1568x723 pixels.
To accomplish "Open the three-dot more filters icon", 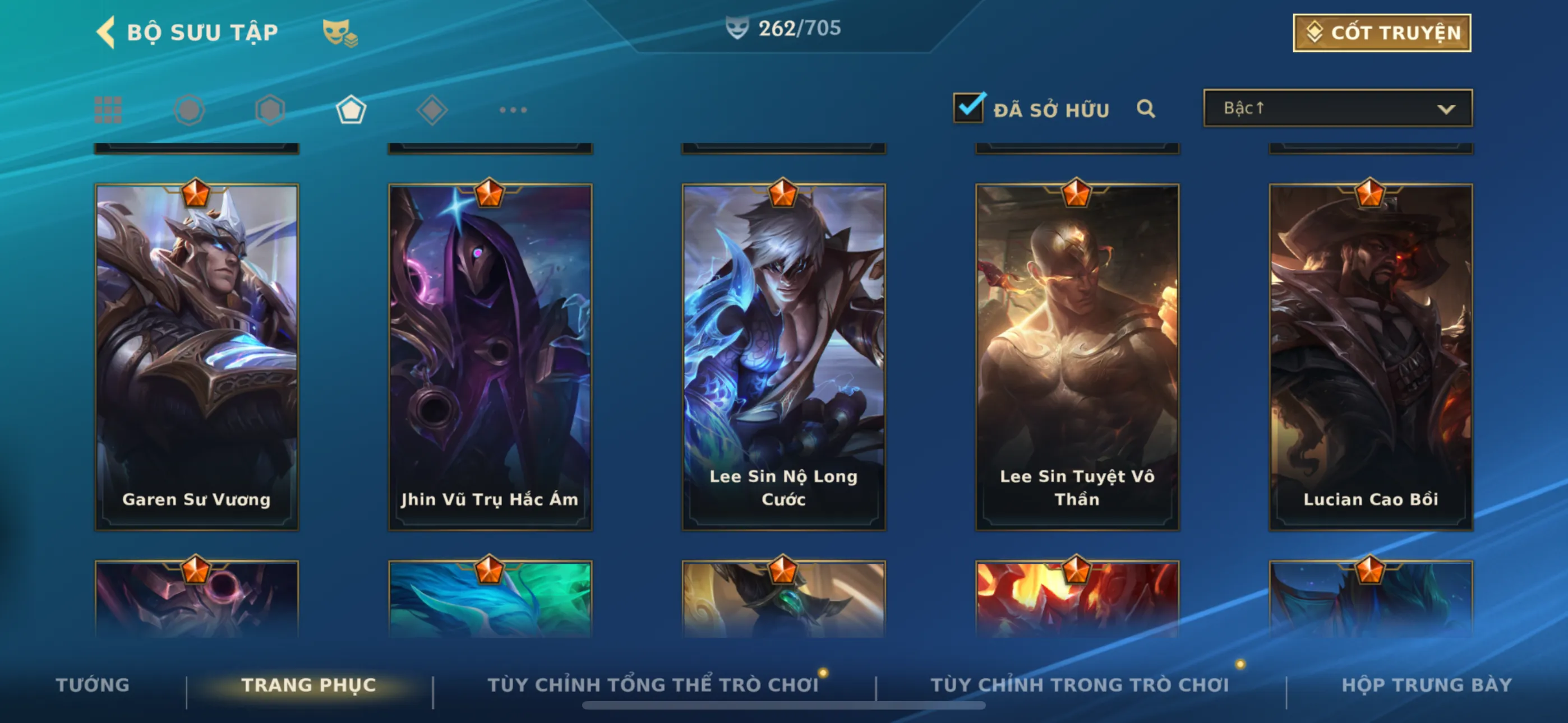I will coord(513,110).
